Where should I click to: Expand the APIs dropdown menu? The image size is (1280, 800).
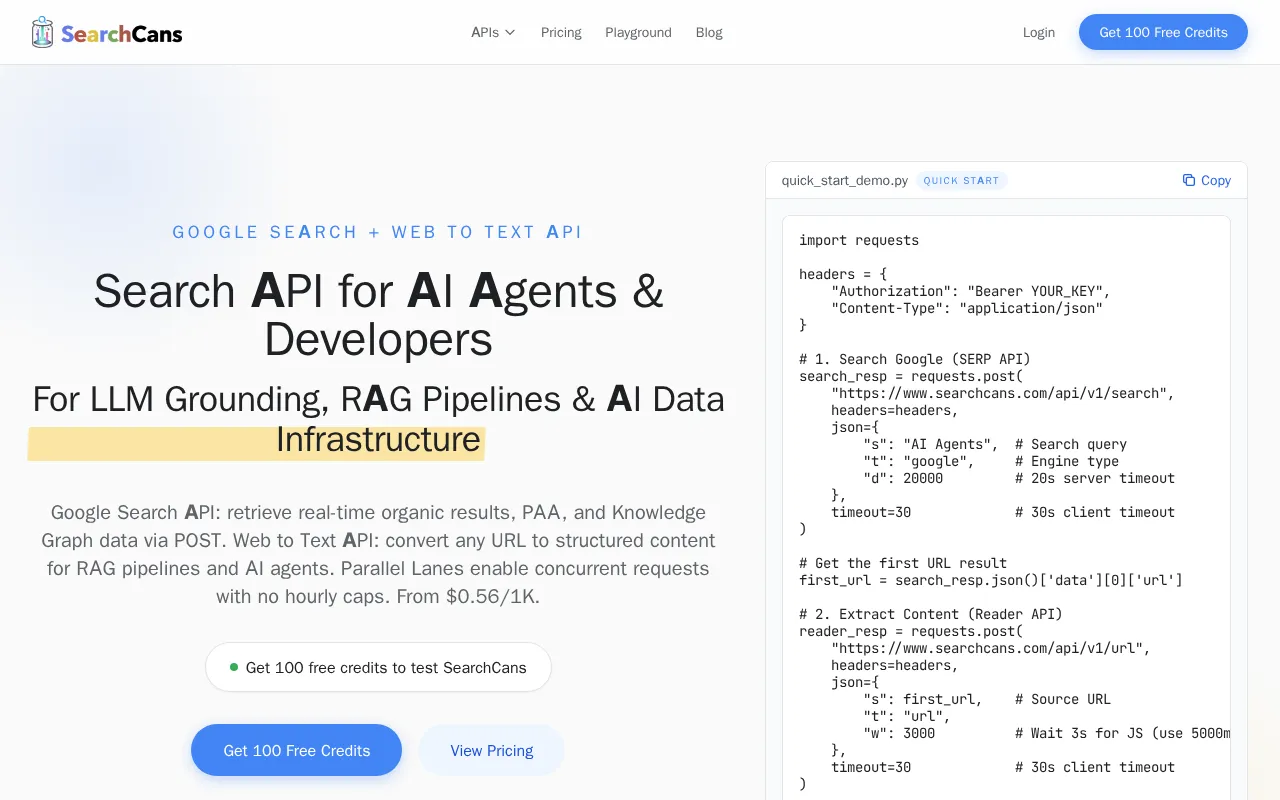click(x=493, y=32)
